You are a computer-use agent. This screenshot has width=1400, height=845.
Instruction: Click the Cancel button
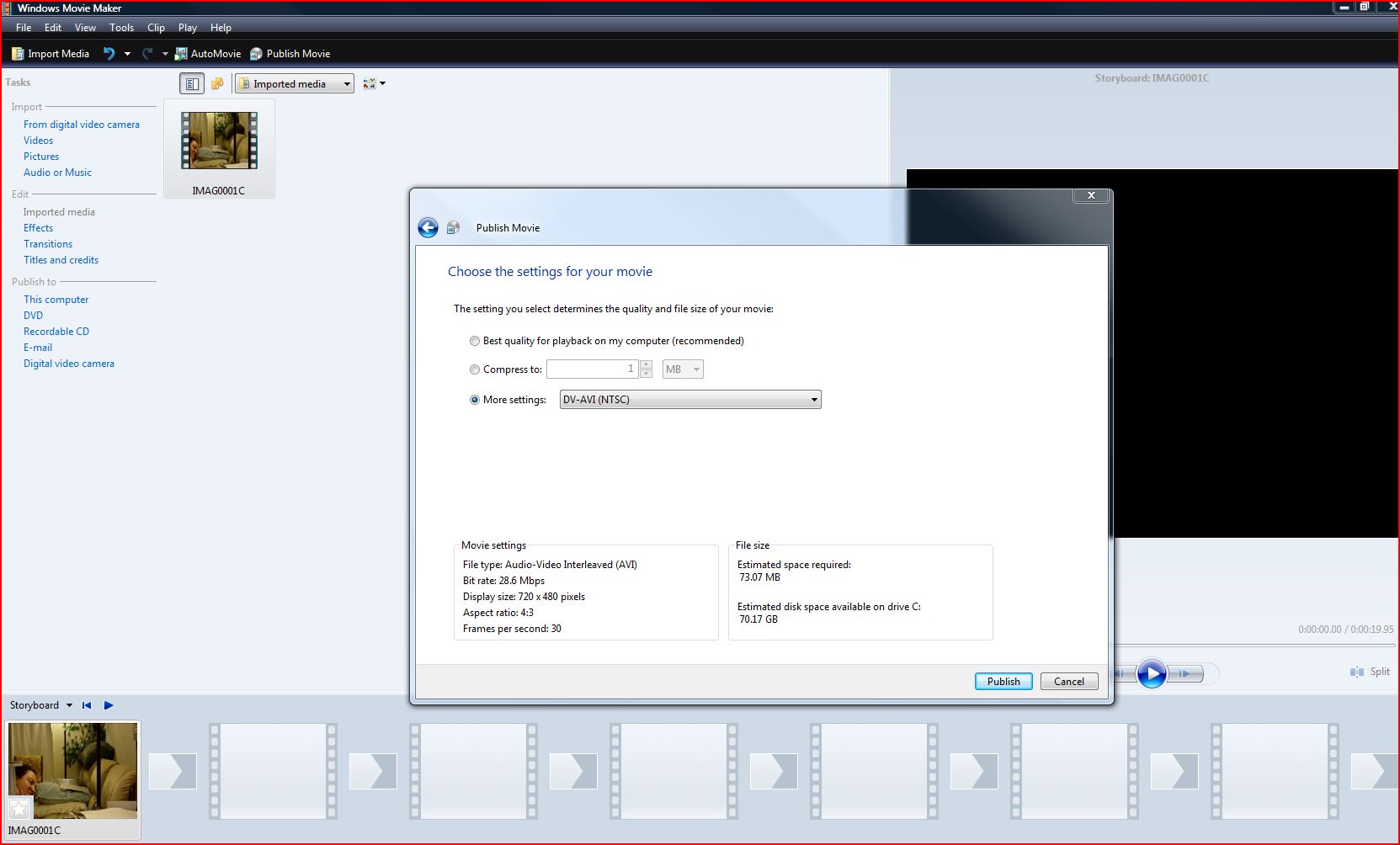(x=1069, y=682)
